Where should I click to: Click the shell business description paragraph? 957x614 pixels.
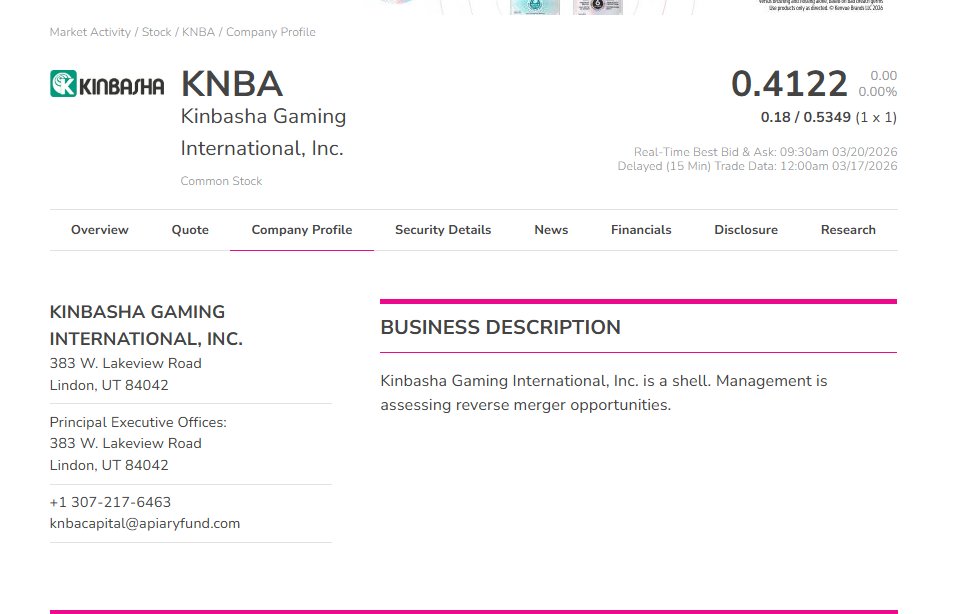(604, 393)
